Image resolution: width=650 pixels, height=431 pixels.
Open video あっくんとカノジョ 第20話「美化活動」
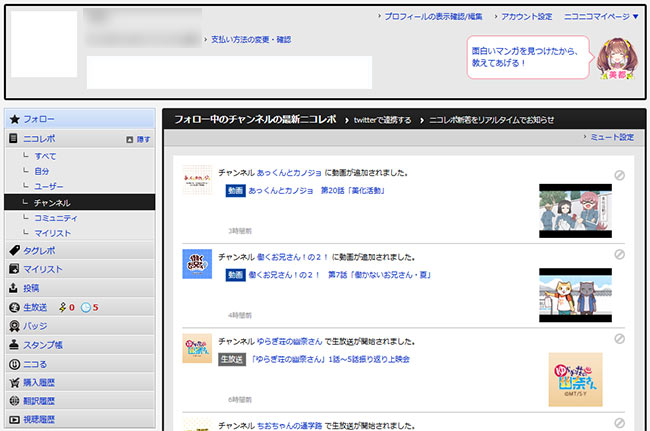[317, 191]
